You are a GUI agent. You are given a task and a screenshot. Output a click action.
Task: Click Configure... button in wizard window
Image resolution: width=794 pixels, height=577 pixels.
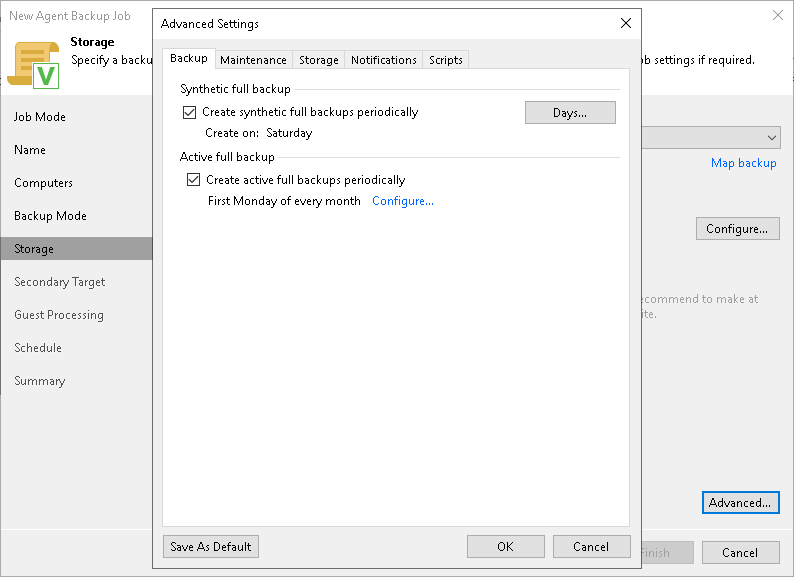coord(737,228)
